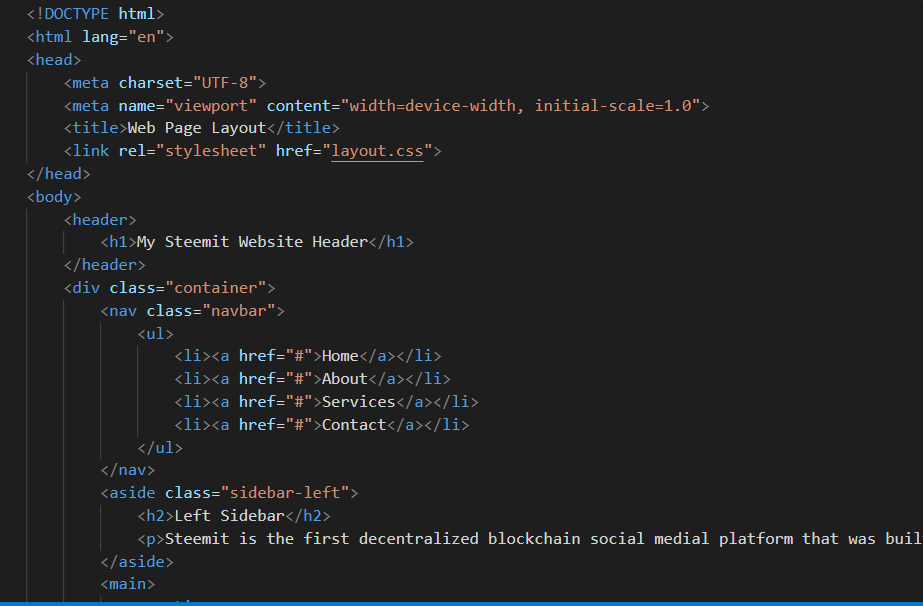Place cursor on lang attribute value en
The height and width of the screenshot is (606, 923).
[146, 37]
